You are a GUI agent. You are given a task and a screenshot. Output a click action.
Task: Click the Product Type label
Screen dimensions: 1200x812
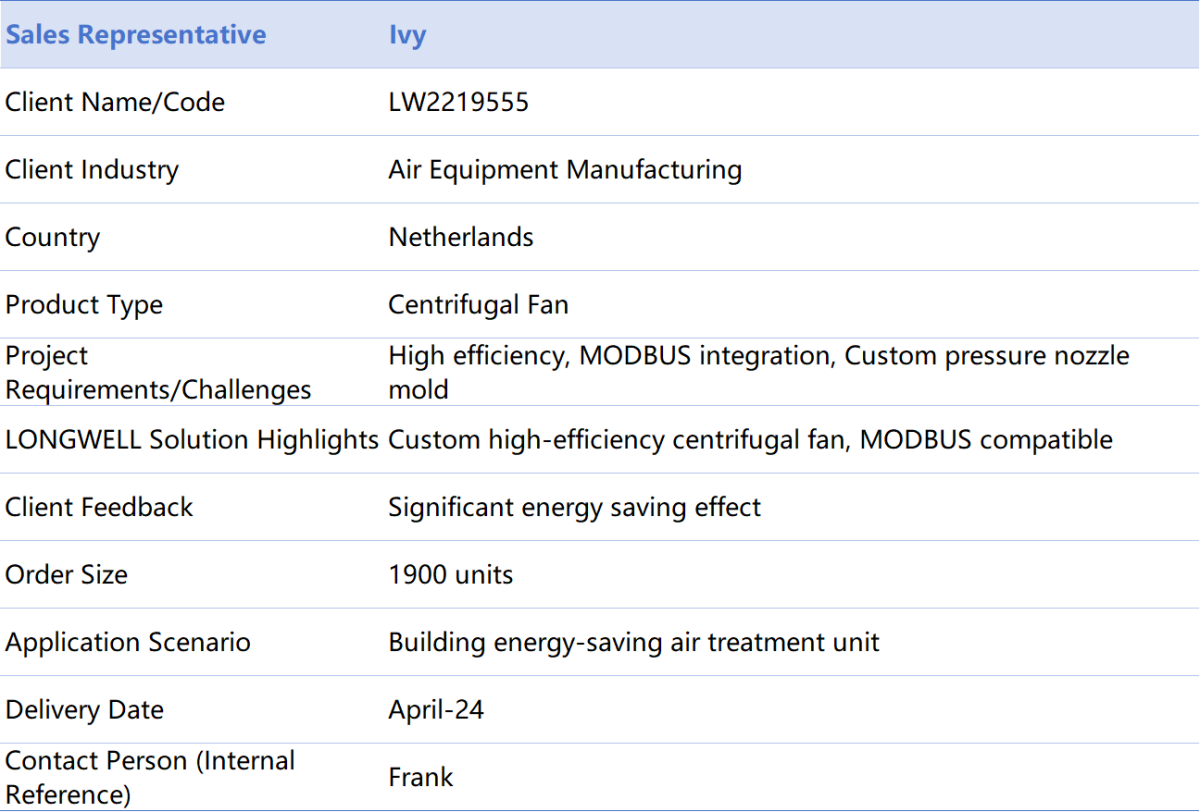(84, 305)
